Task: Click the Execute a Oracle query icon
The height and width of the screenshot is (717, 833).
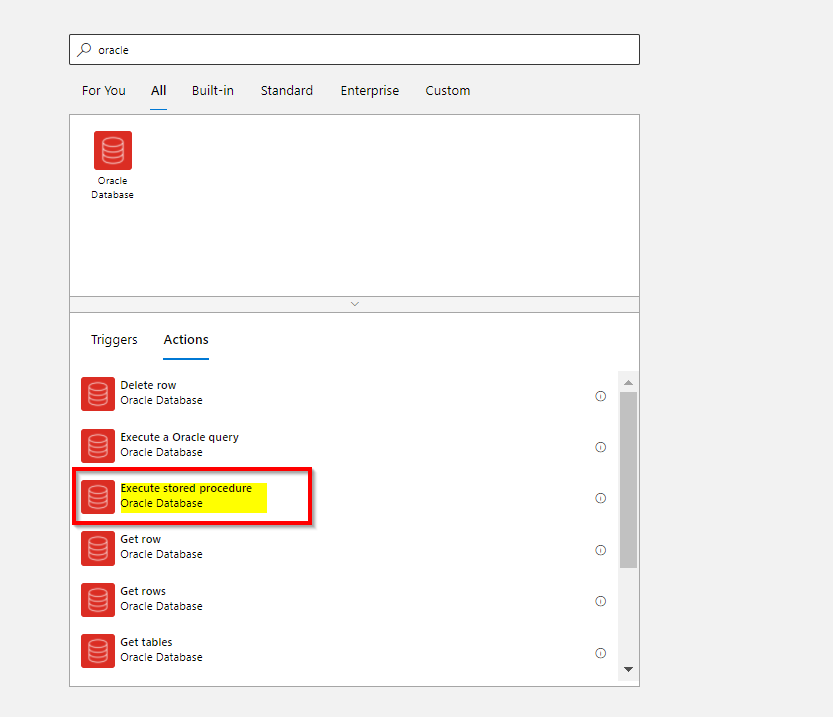Action: 98,446
